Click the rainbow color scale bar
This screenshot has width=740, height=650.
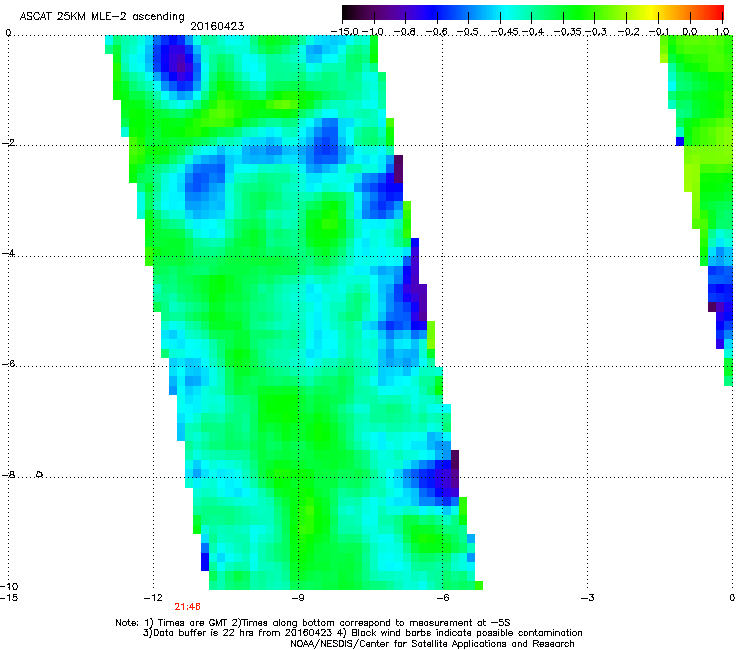click(x=533, y=12)
